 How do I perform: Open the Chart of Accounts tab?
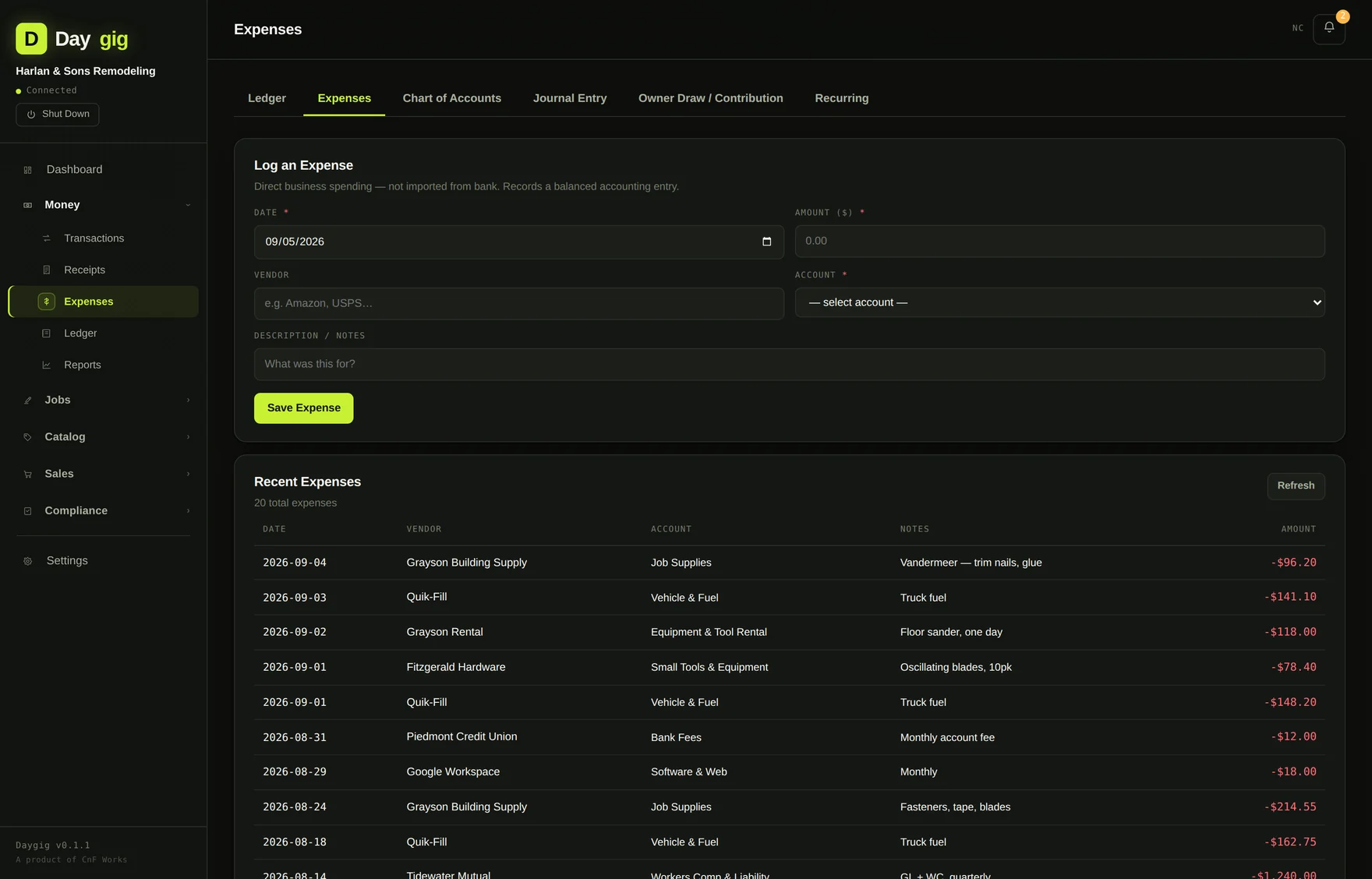click(x=452, y=98)
